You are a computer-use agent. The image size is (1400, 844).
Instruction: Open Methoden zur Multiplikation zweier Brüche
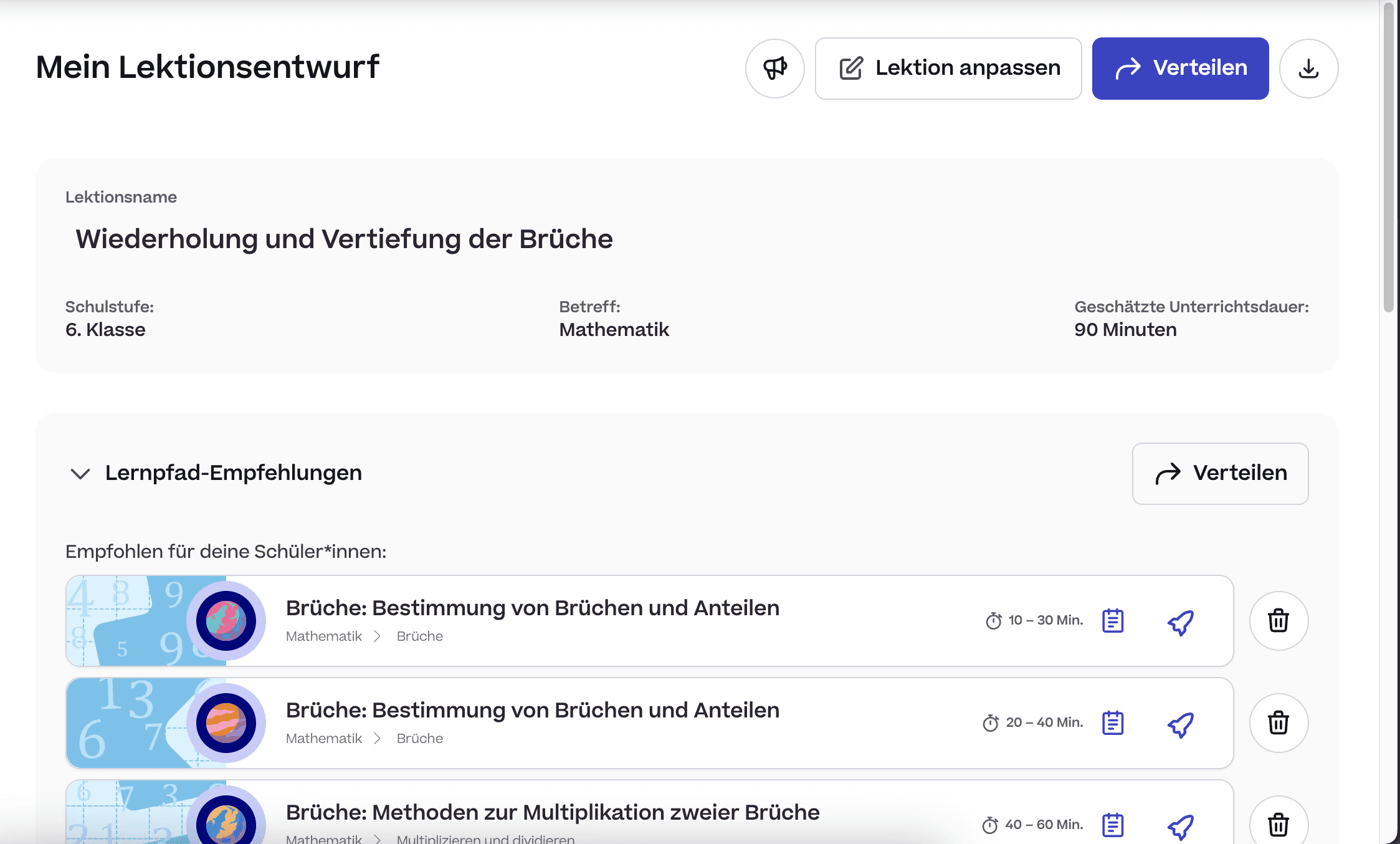tap(552, 813)
